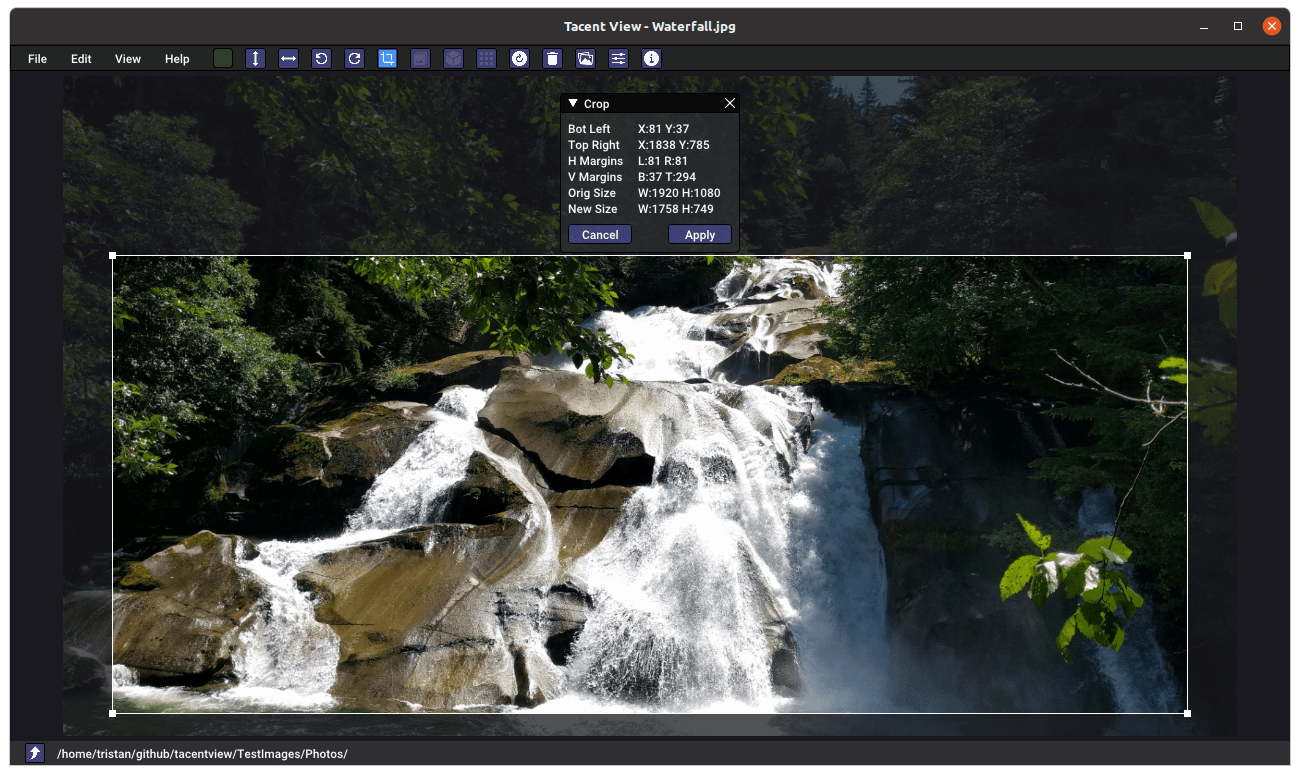
Task: Show image info with the i icon
Action: (651, 59)
